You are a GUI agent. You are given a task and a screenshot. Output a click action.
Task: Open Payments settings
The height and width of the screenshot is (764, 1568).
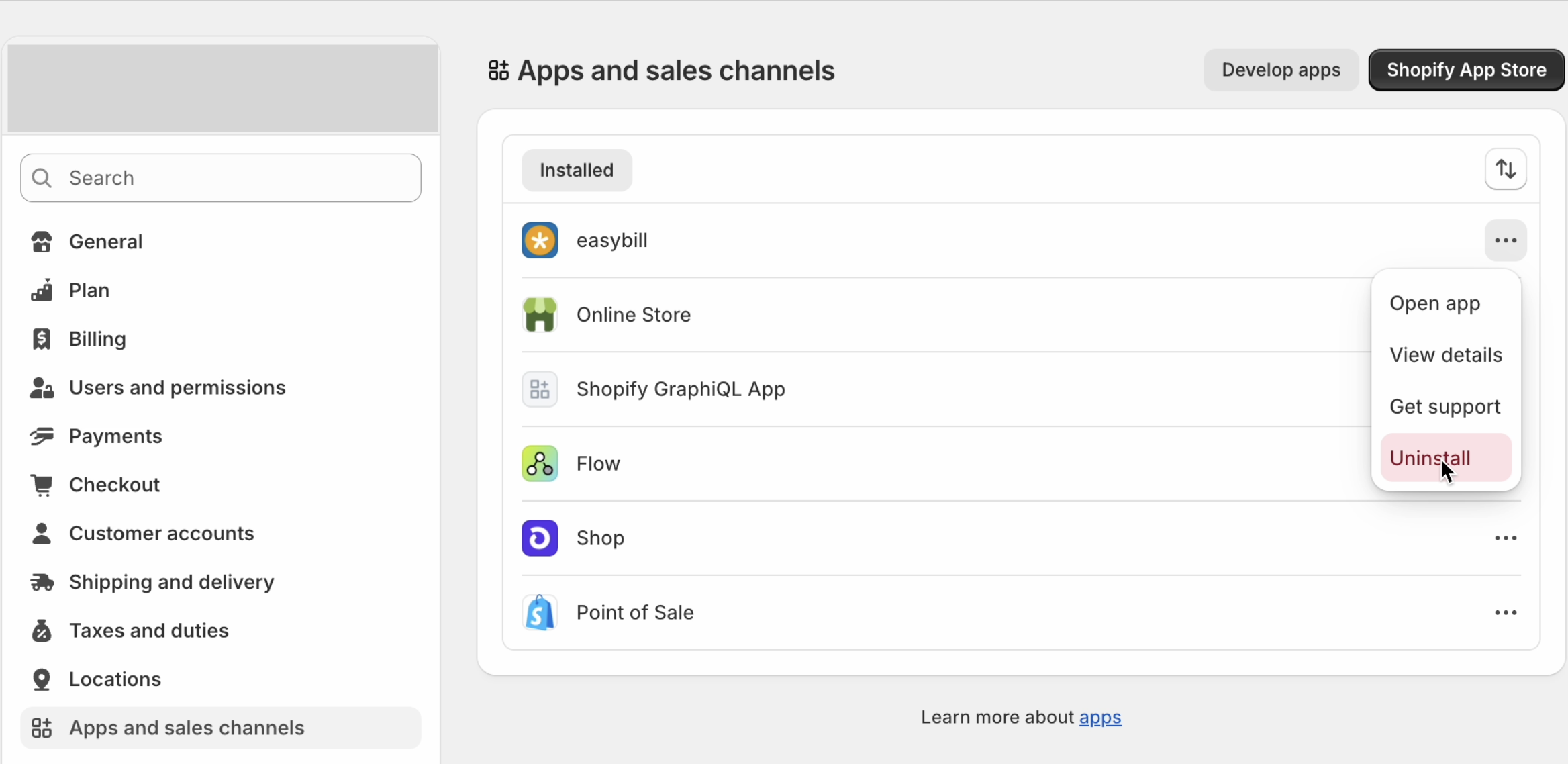click(221, 436)
